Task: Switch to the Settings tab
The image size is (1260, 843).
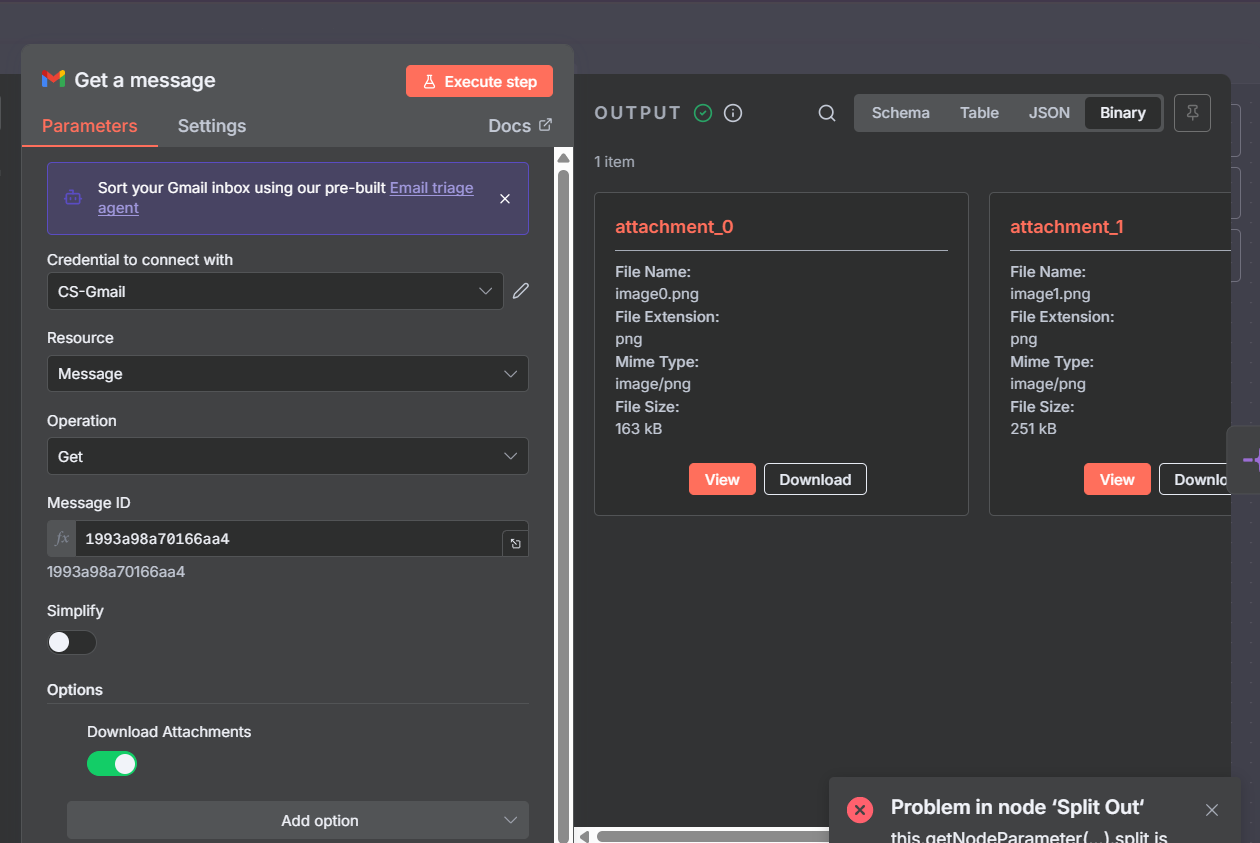Action: pos(211,126)
